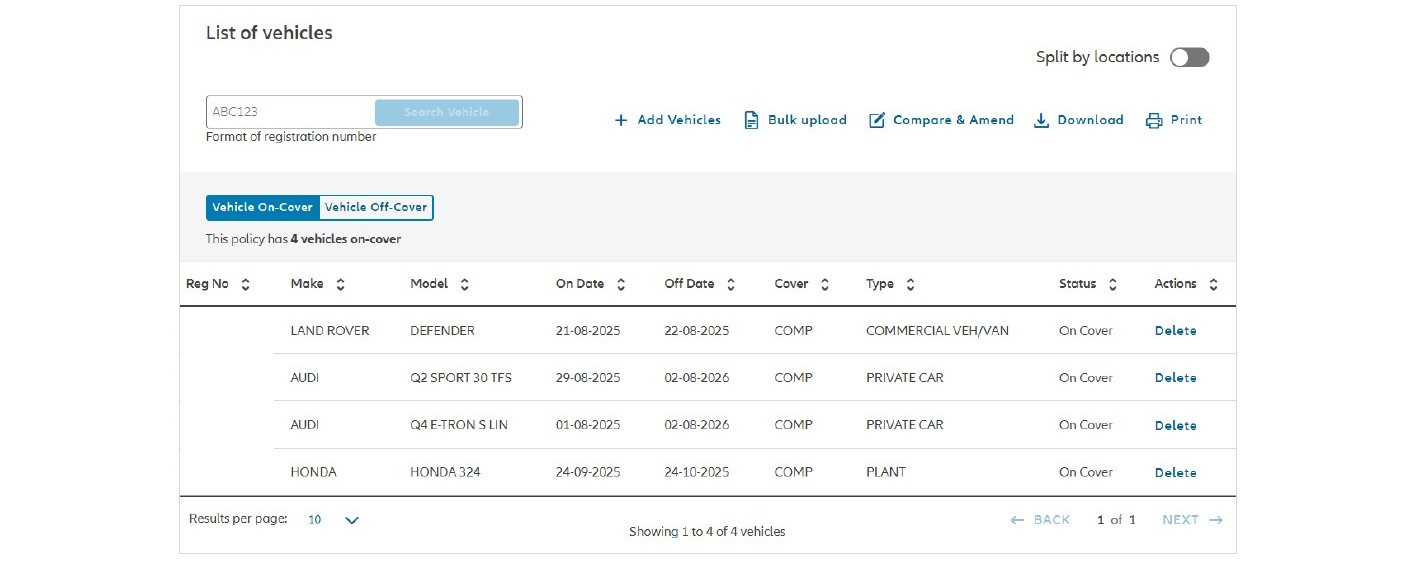Screen dimensions: 1414x570
Task: Click the 01-08-2025 on date cell
Action: pyautogui.click(x=588, y=425)
